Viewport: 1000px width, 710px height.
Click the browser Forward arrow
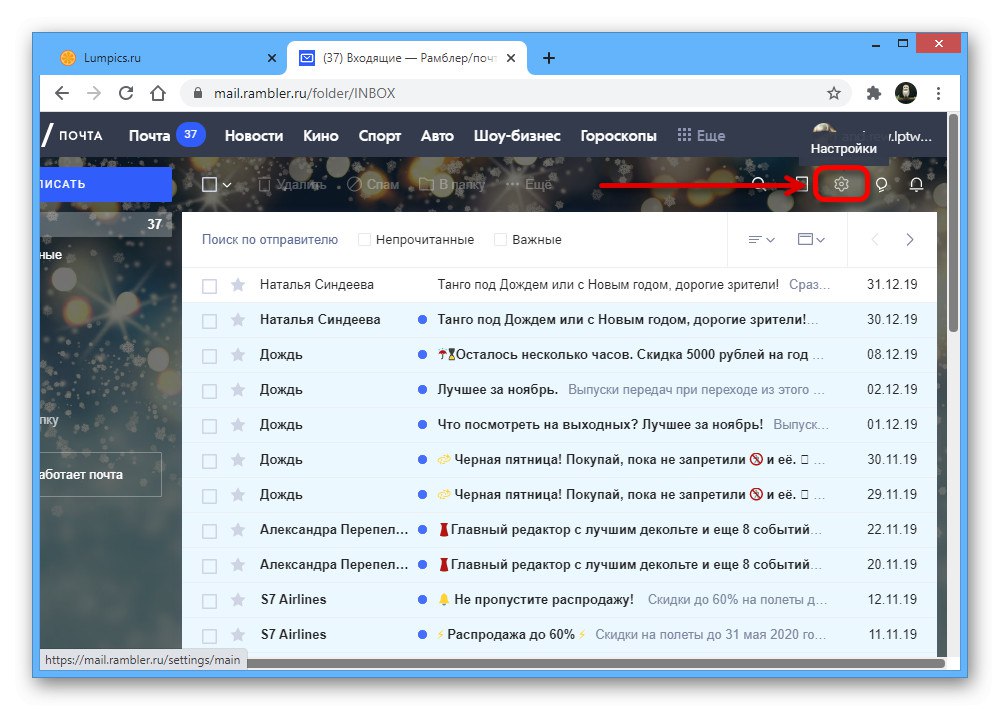point(94,93)
